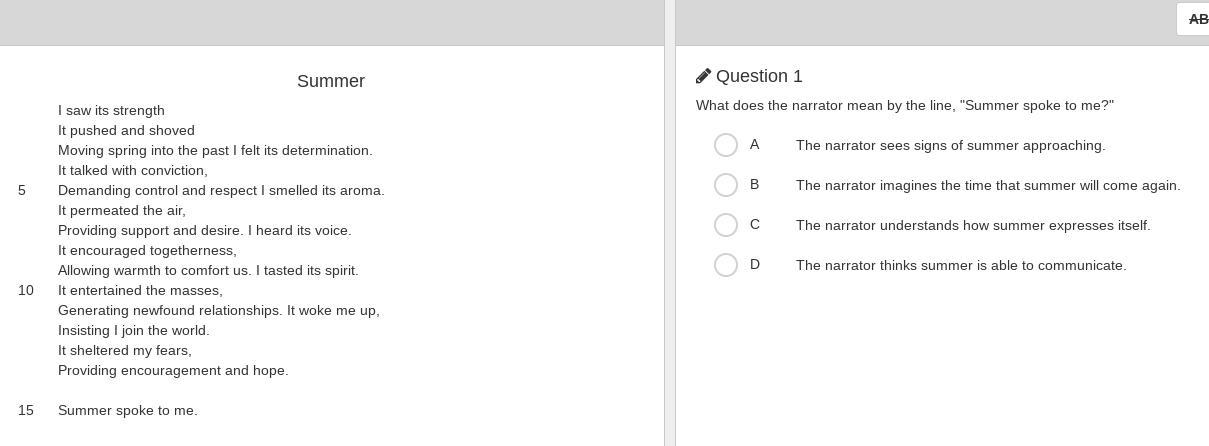
Task: Click answer "understands how summer expresses itself"
Action: coord(973,225)
